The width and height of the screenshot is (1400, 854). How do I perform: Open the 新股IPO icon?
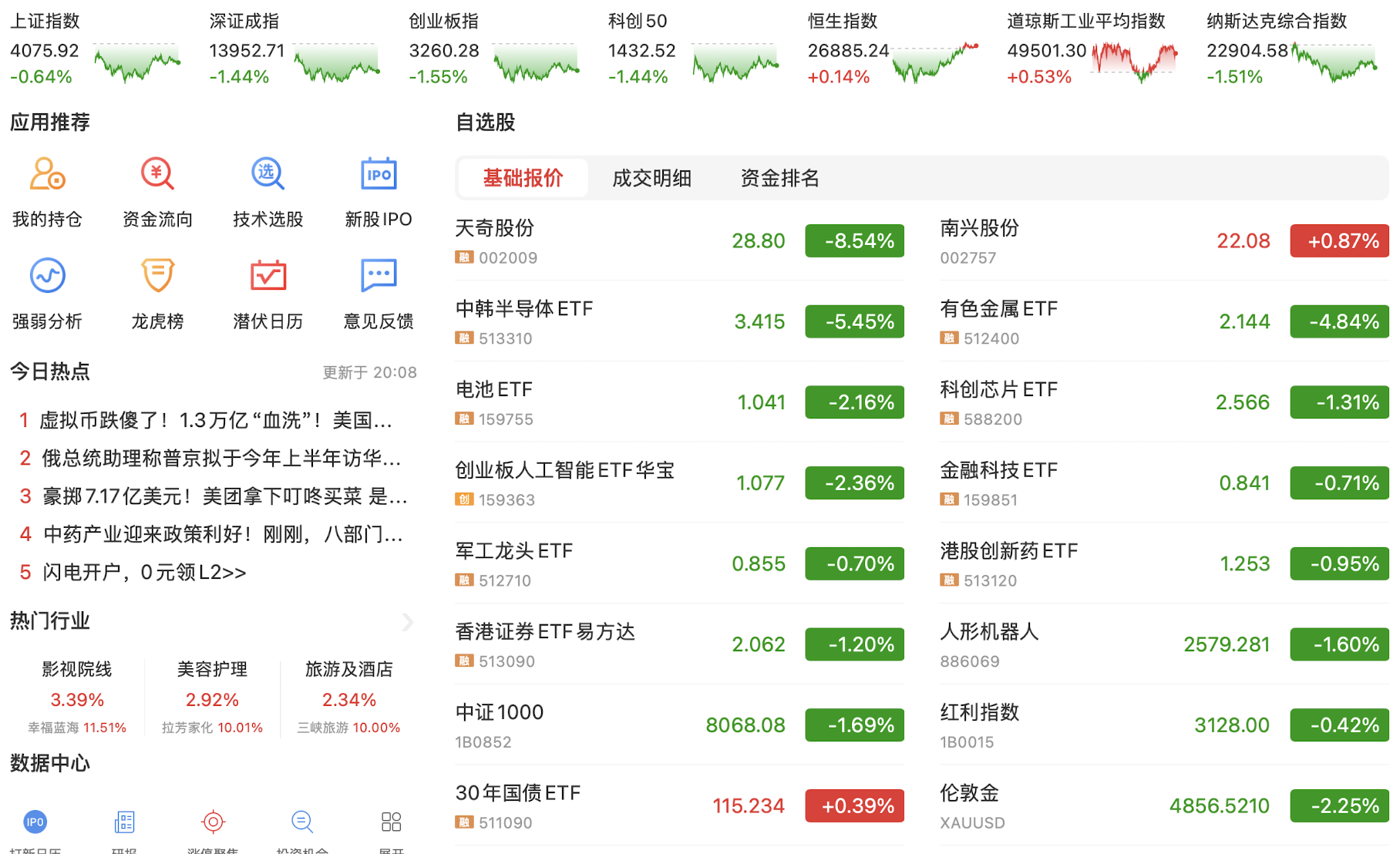378,174
